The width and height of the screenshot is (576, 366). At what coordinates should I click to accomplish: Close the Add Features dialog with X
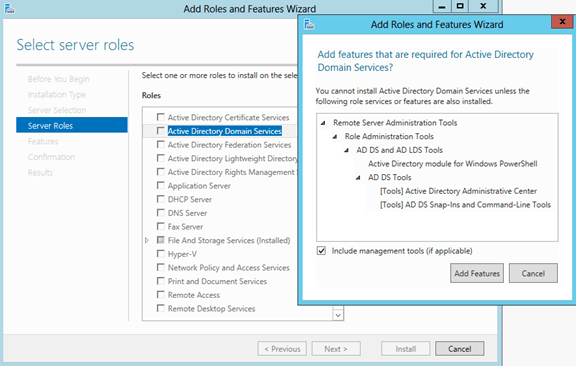click(562, 22)
